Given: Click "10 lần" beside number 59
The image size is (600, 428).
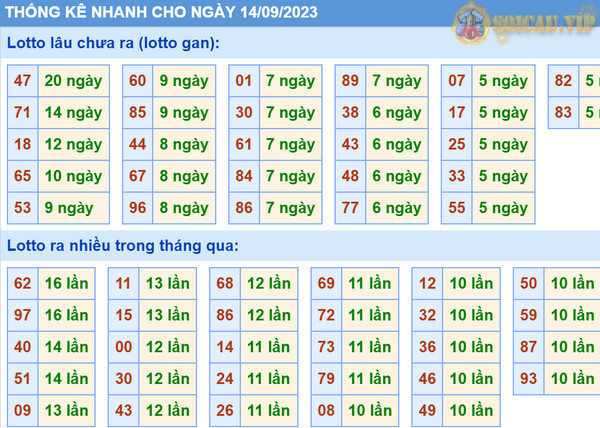Looking at the screenshot, I should [x=572, y=315].
